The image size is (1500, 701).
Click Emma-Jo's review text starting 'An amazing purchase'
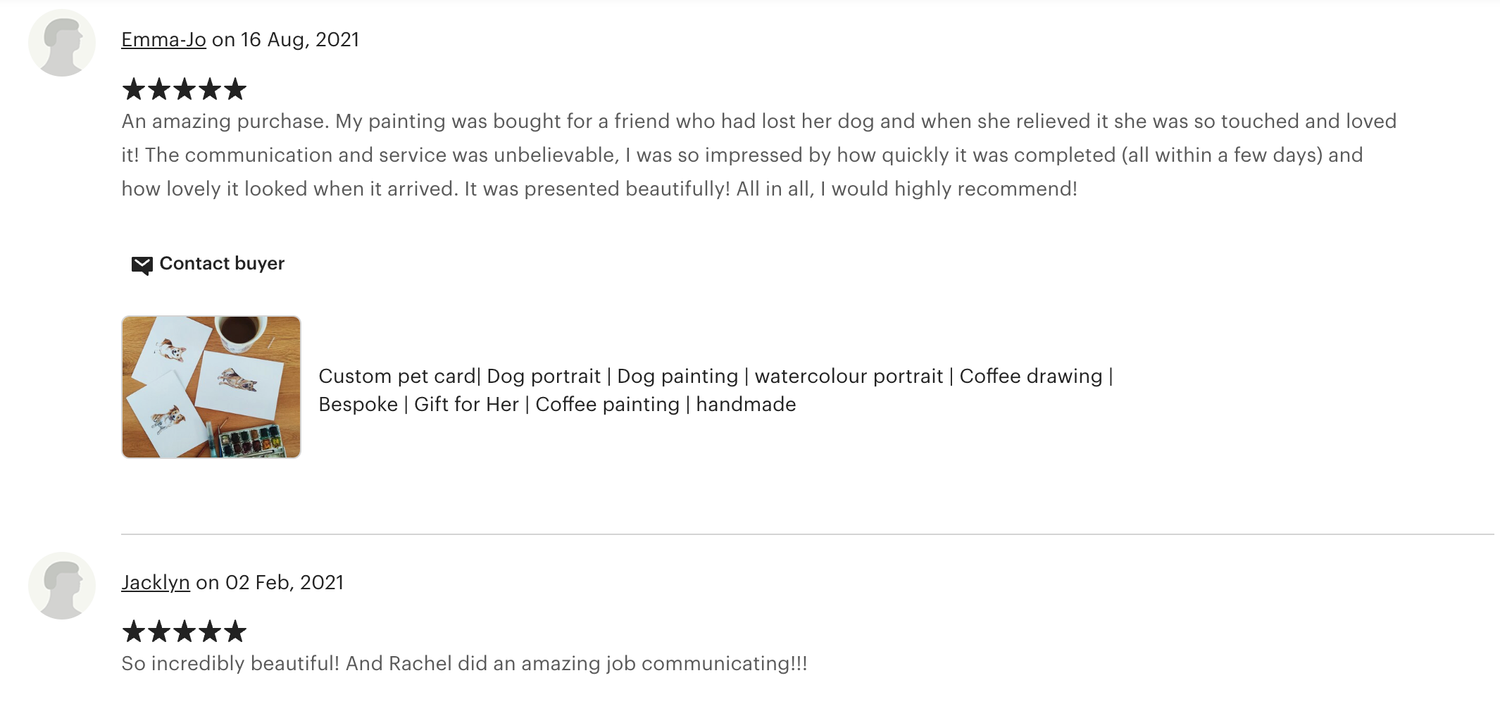759,155
